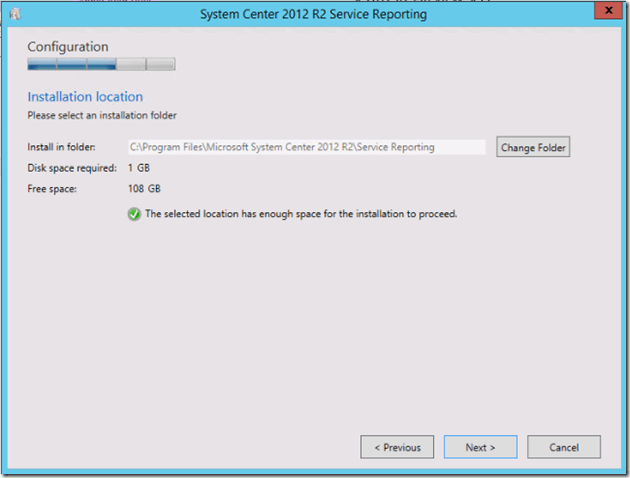Click the enough space confirmation message

(x=301, y=213)
